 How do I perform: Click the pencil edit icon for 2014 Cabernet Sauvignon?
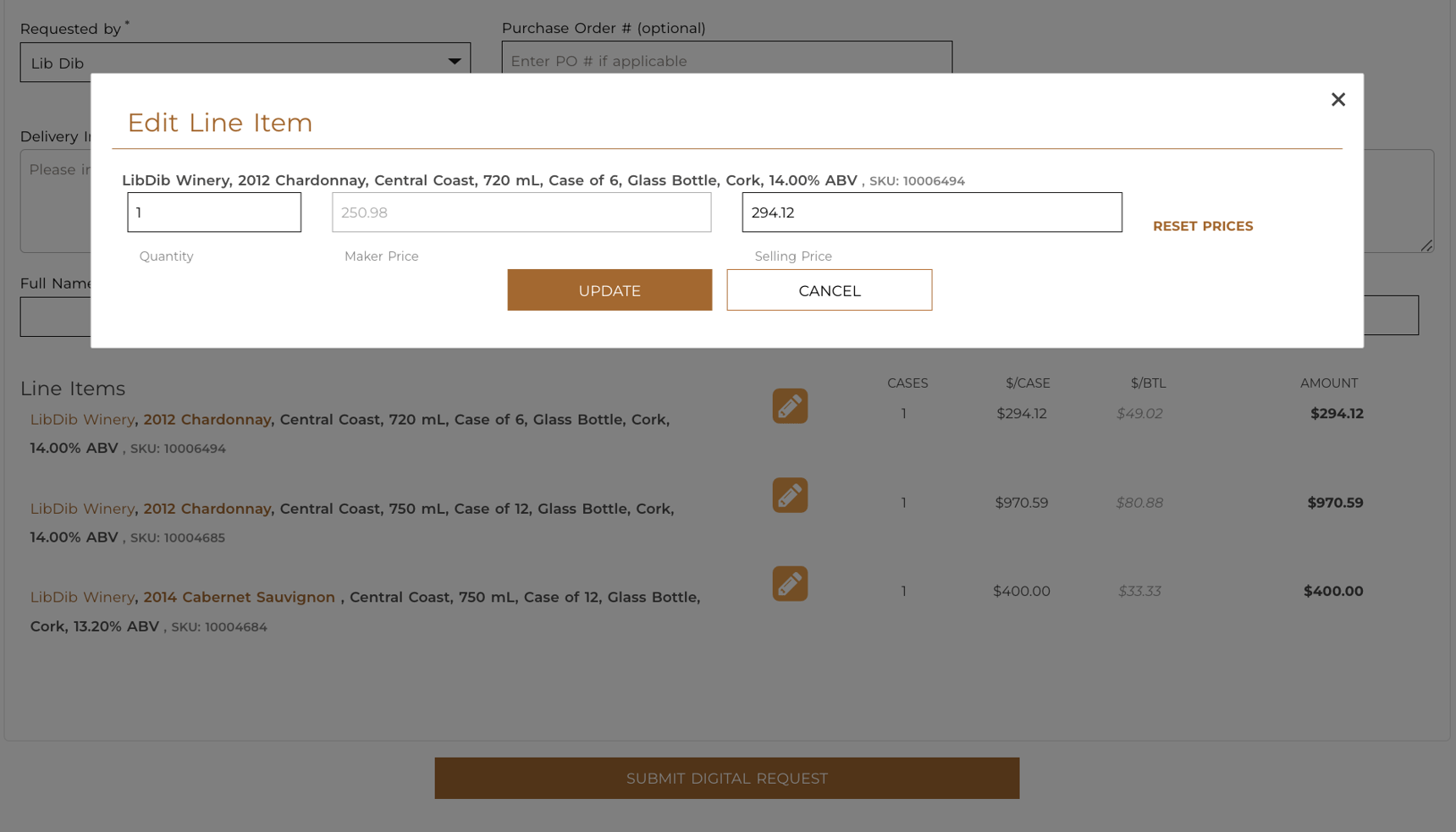point(789,583)
